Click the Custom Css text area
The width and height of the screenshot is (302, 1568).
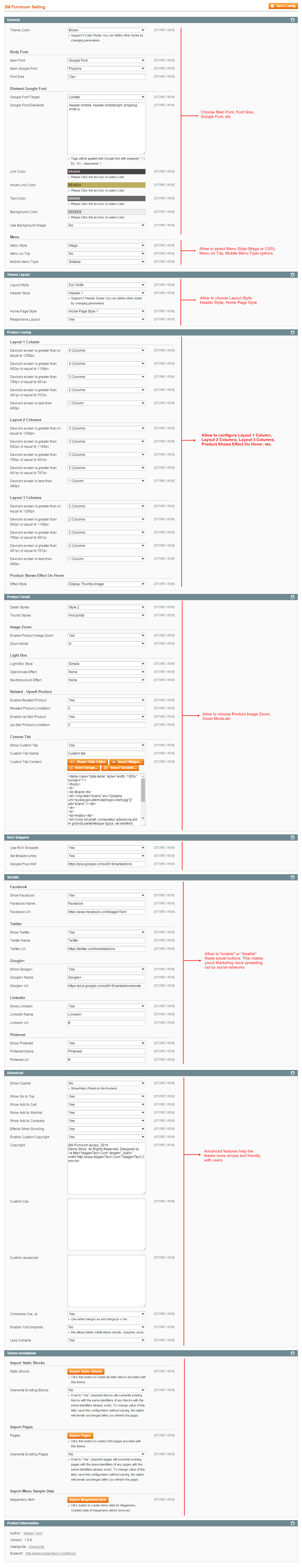pos(106,1225)
